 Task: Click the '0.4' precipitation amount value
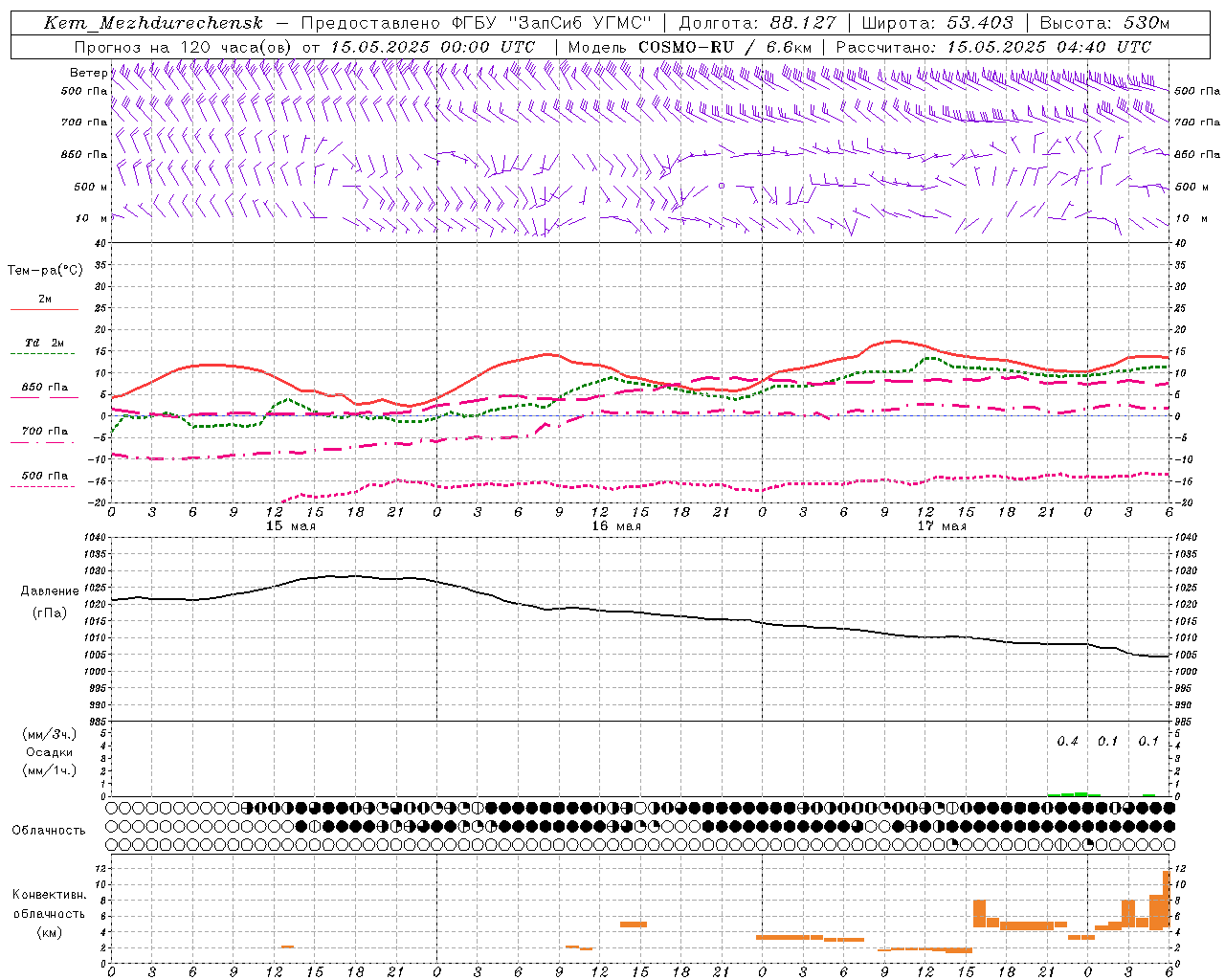click(x=1067, y=742)
